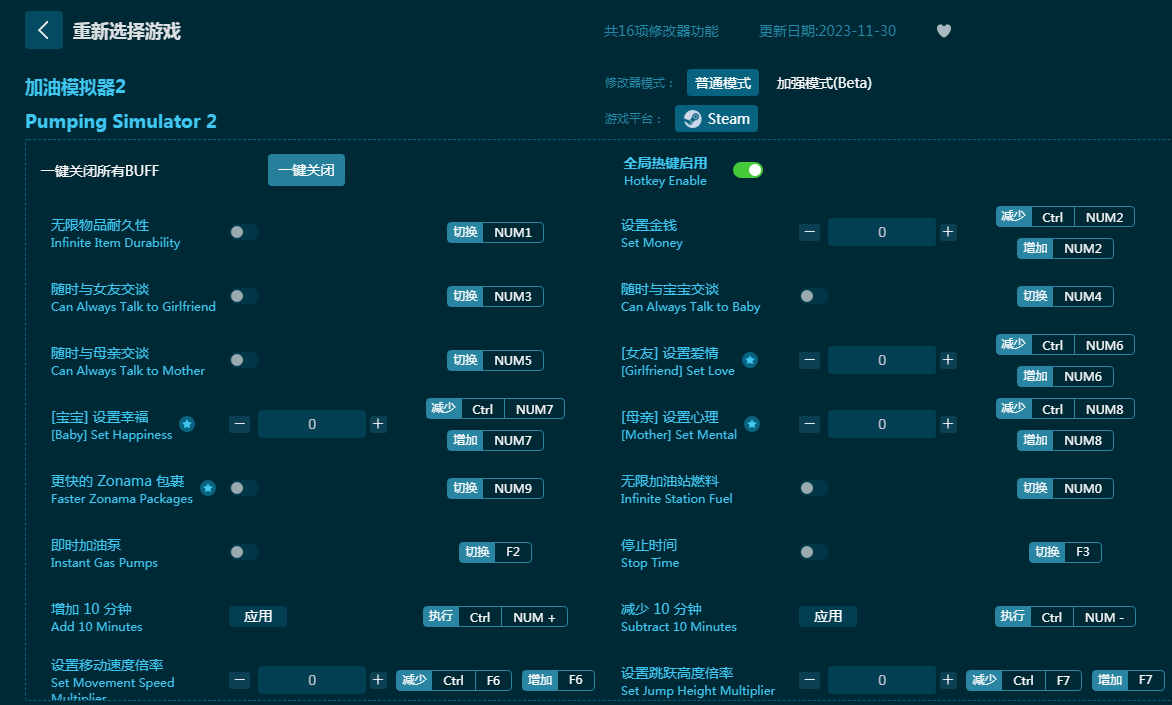The width and height of the screenshot is (1172, 705).
Task: Apply Subtract 10 Minutes
Action: coord(827,617)
